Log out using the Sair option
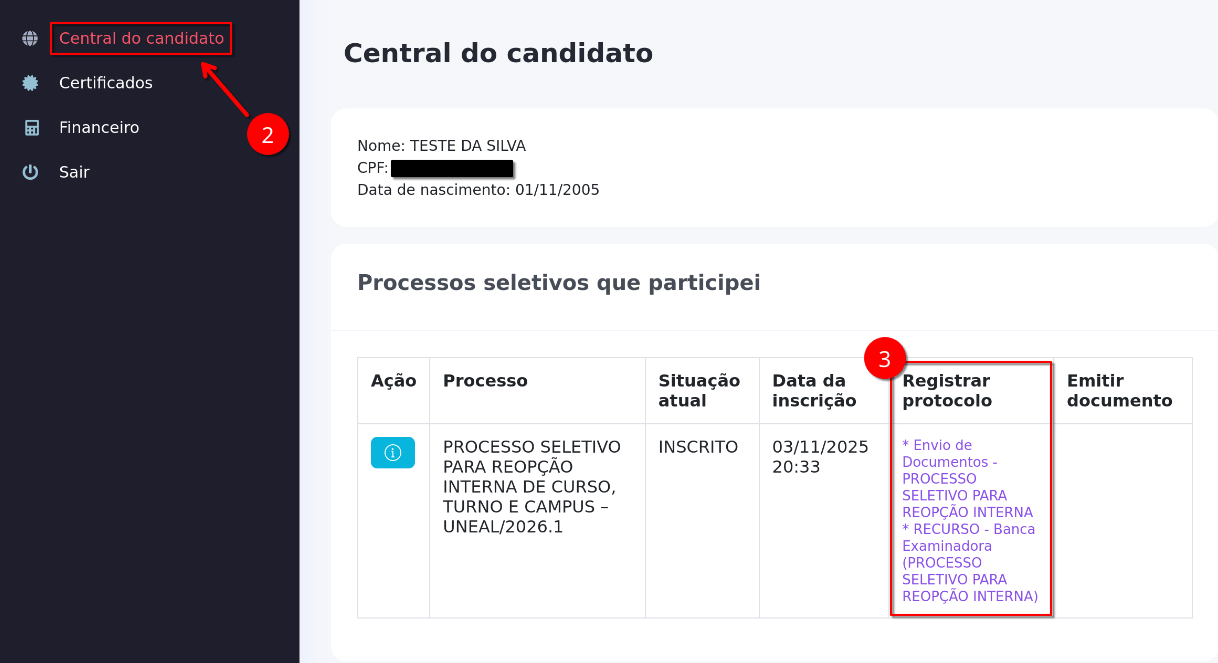This screenshot has height=663, width=1218. point(73,171)
